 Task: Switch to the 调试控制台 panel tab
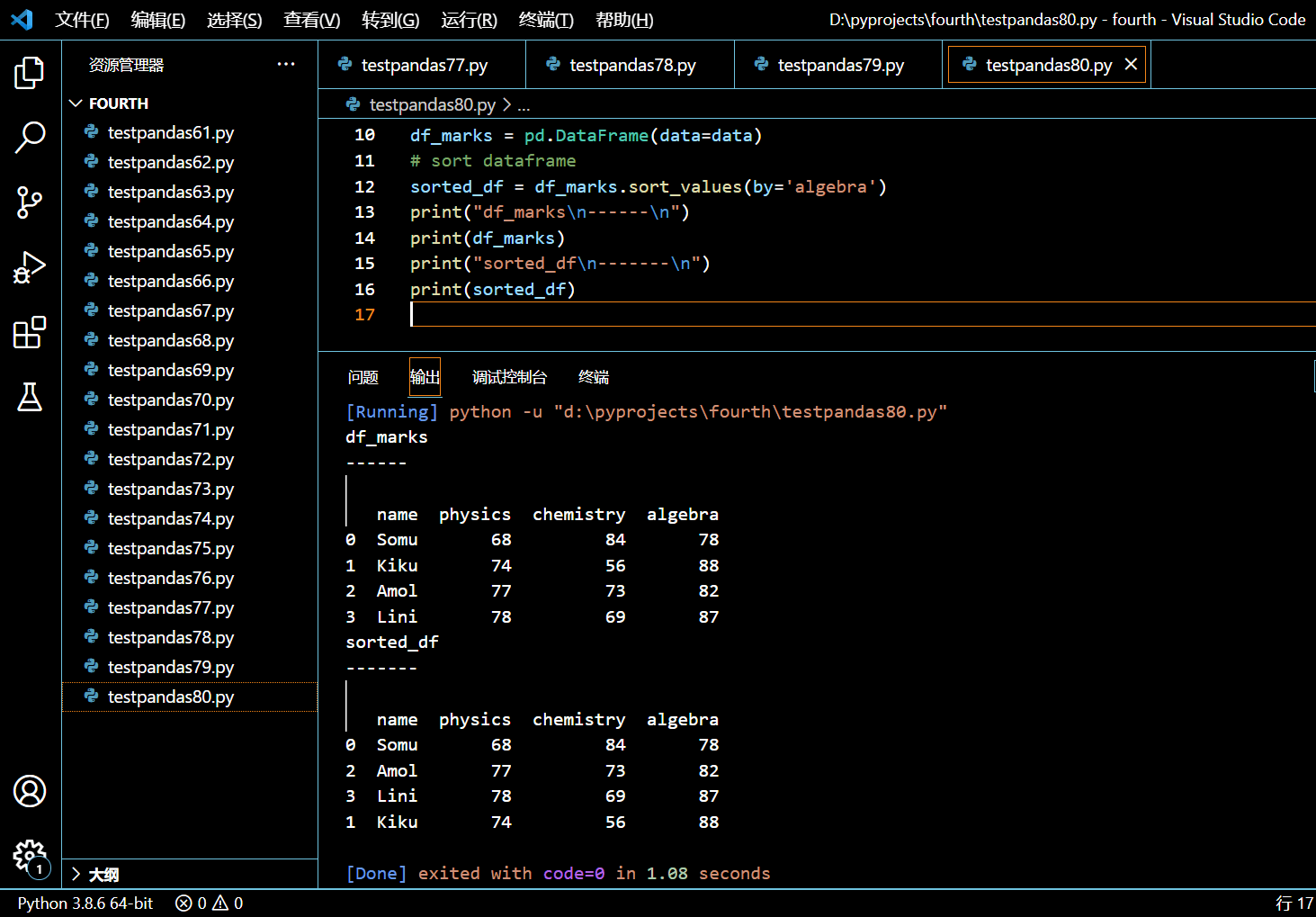[x=509, y=377]
